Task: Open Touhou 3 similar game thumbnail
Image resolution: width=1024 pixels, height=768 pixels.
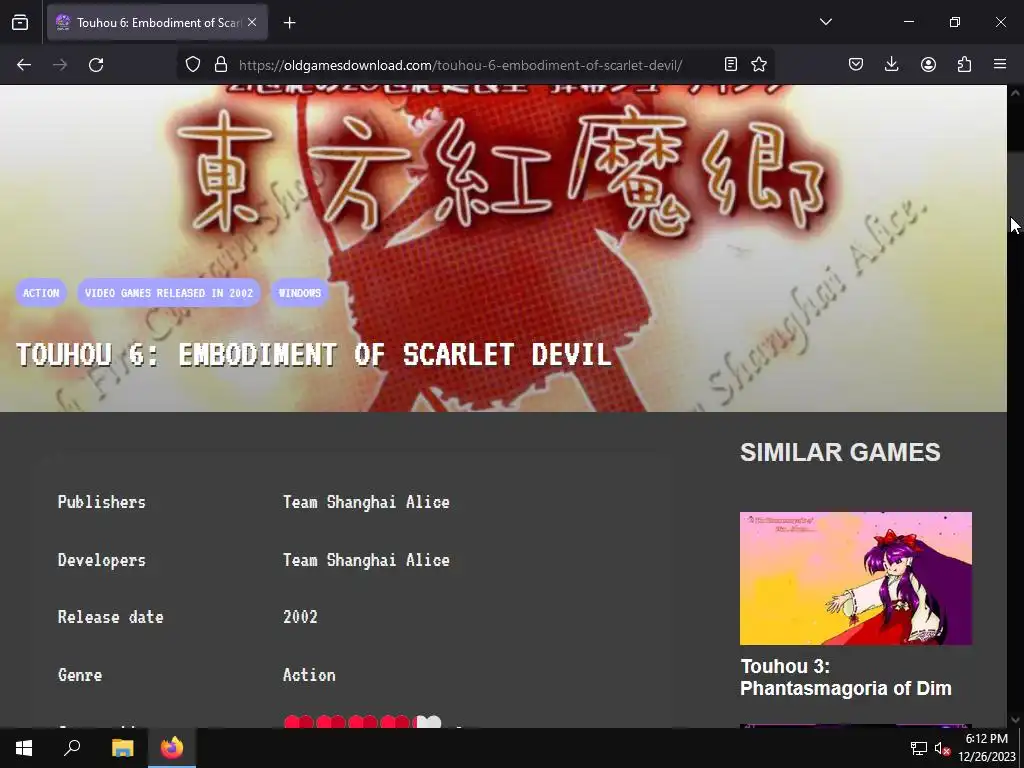Action: 856,579
